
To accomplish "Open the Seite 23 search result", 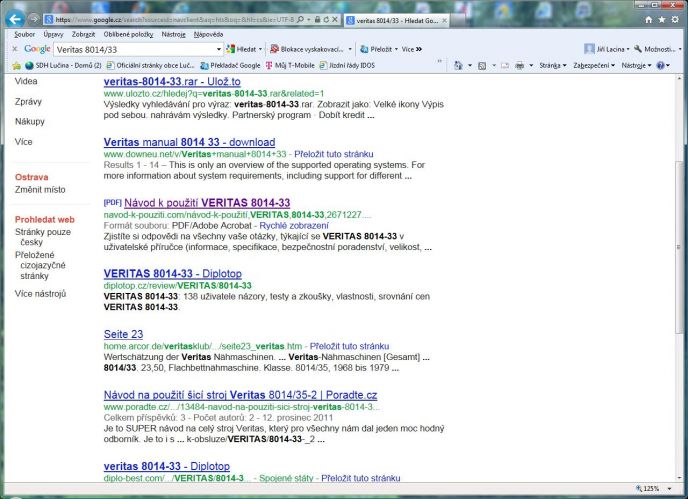I will 123,334.
